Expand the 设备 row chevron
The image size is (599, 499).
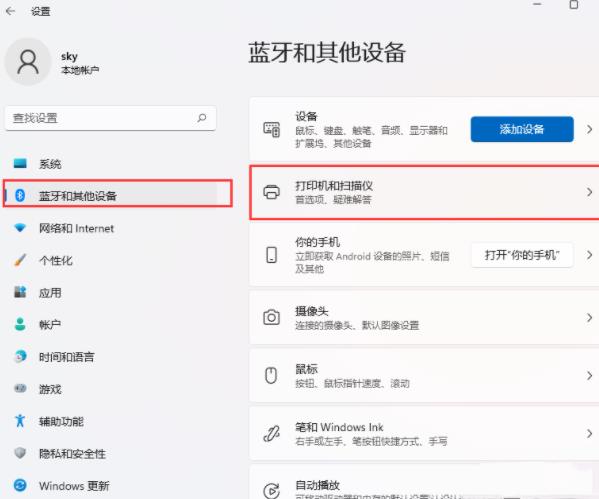click(x=589, y=129)
